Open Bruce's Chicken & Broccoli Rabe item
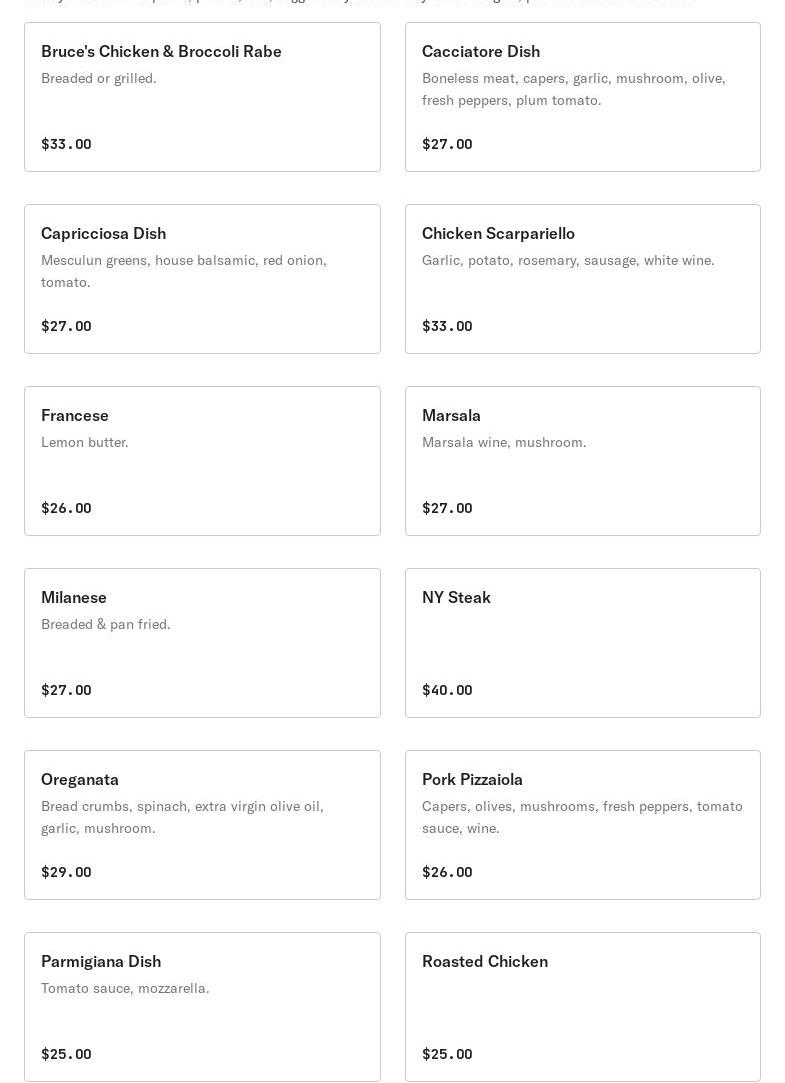The image size is (785, 1083). 202,97
